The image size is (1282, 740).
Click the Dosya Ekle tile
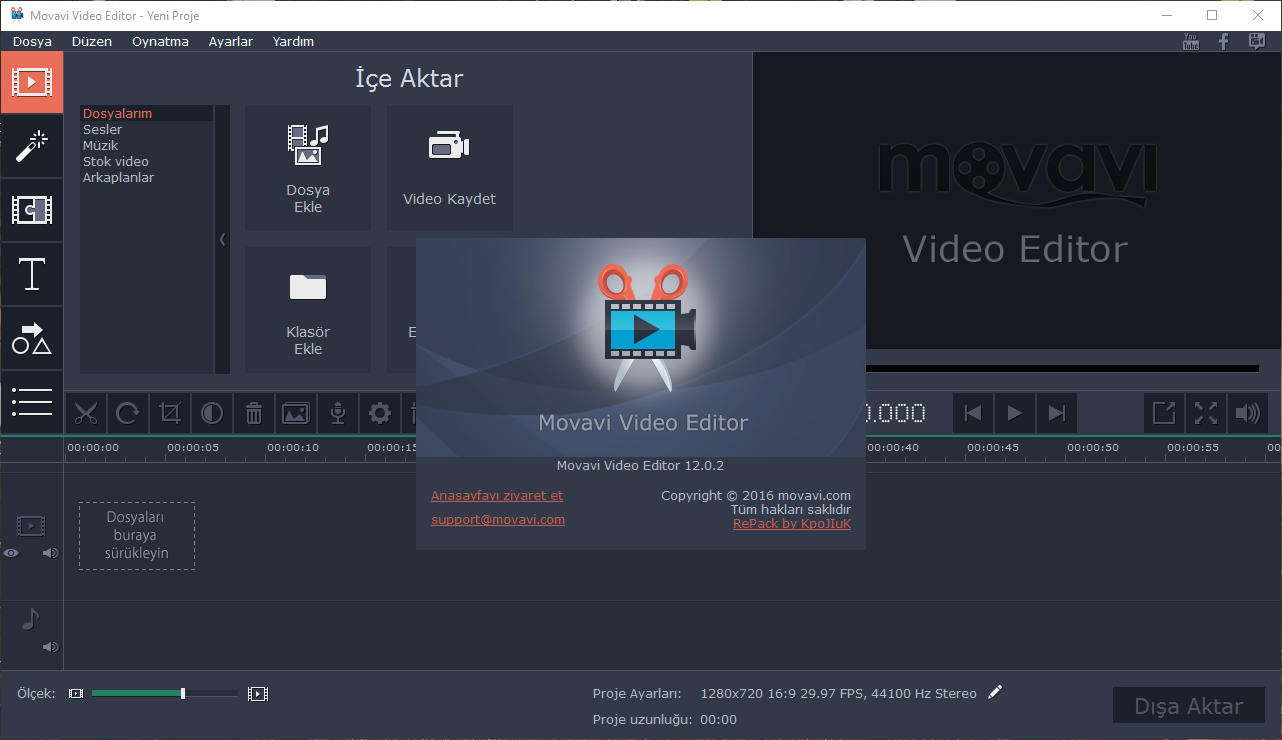(x=308, y=168)
